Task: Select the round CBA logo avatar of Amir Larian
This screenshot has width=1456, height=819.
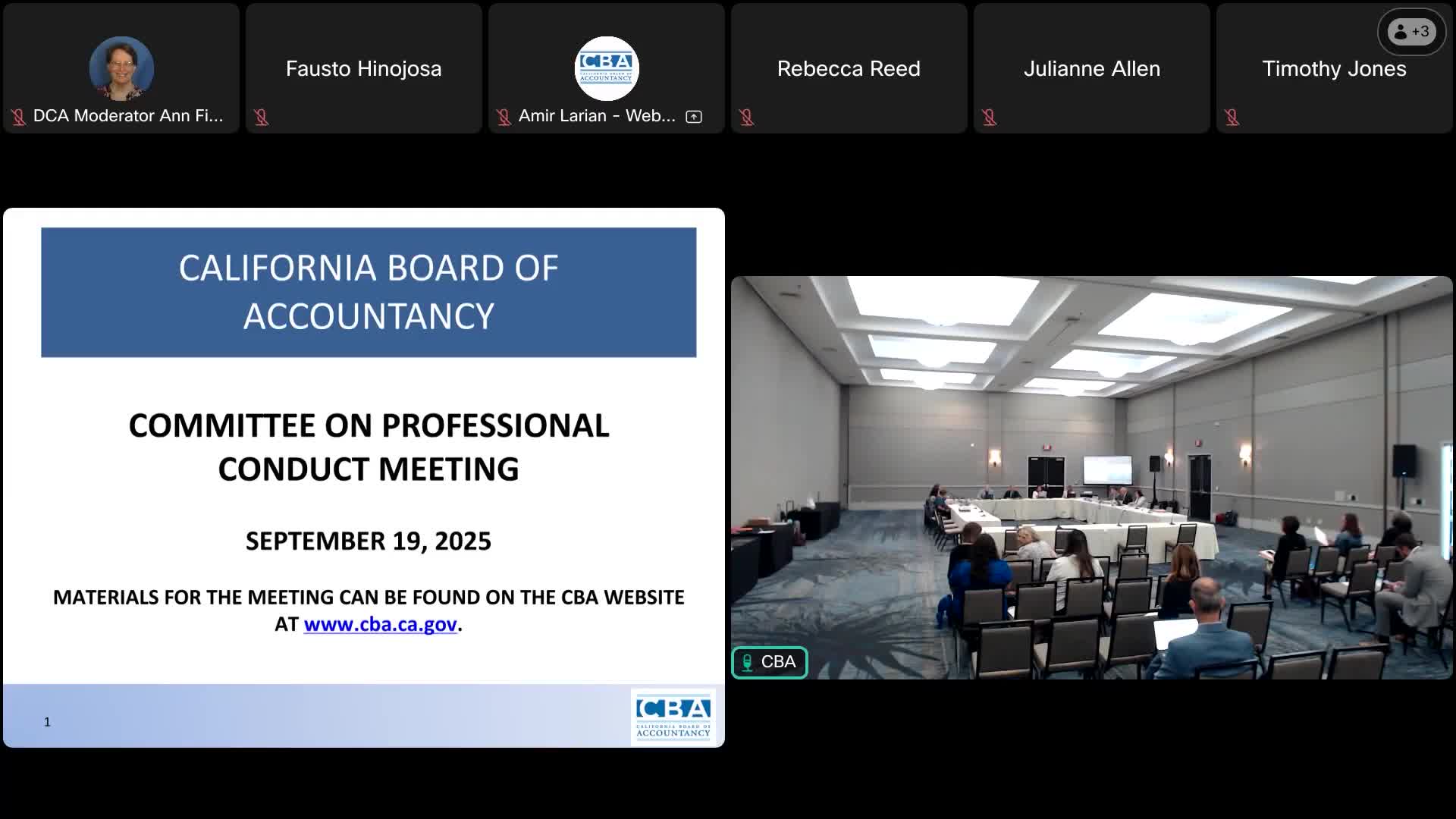Action: pos(607,68)
